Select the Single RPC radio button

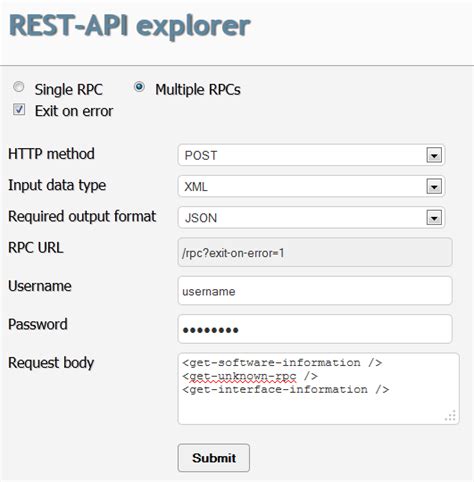[19, 87]
